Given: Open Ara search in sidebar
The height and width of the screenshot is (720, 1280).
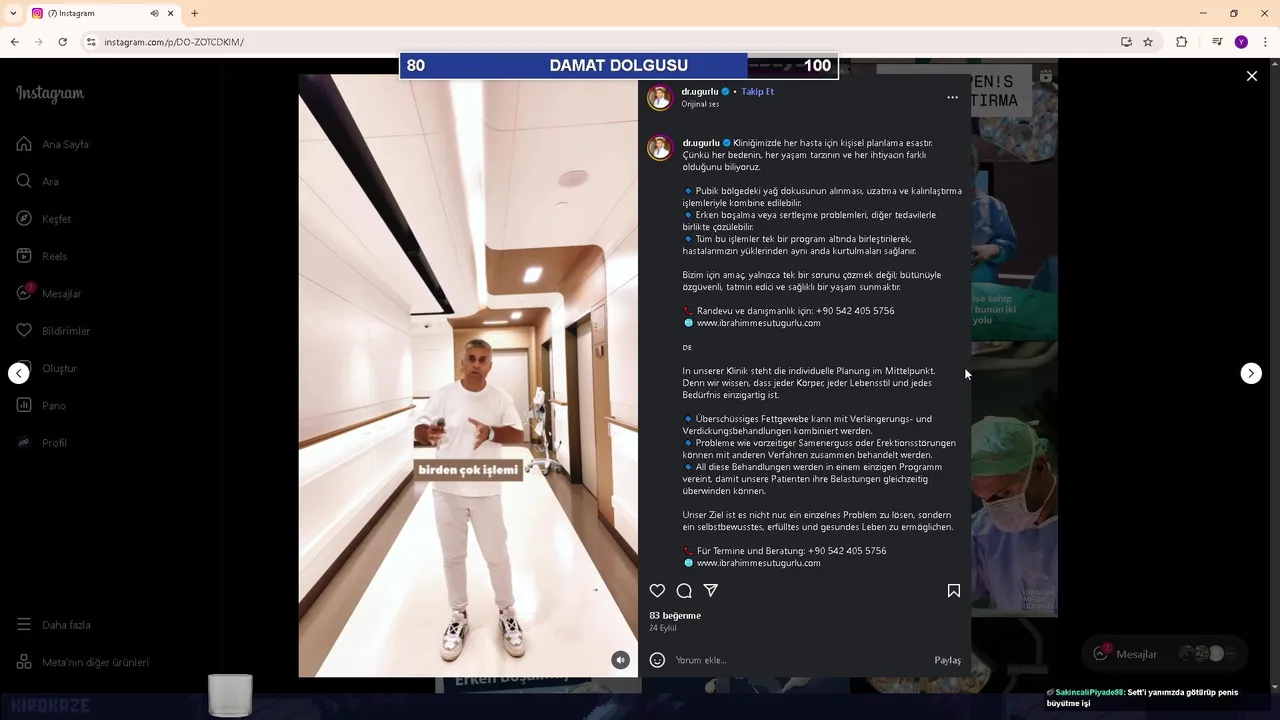Looking at the screenshot, I should coord(38,181).
